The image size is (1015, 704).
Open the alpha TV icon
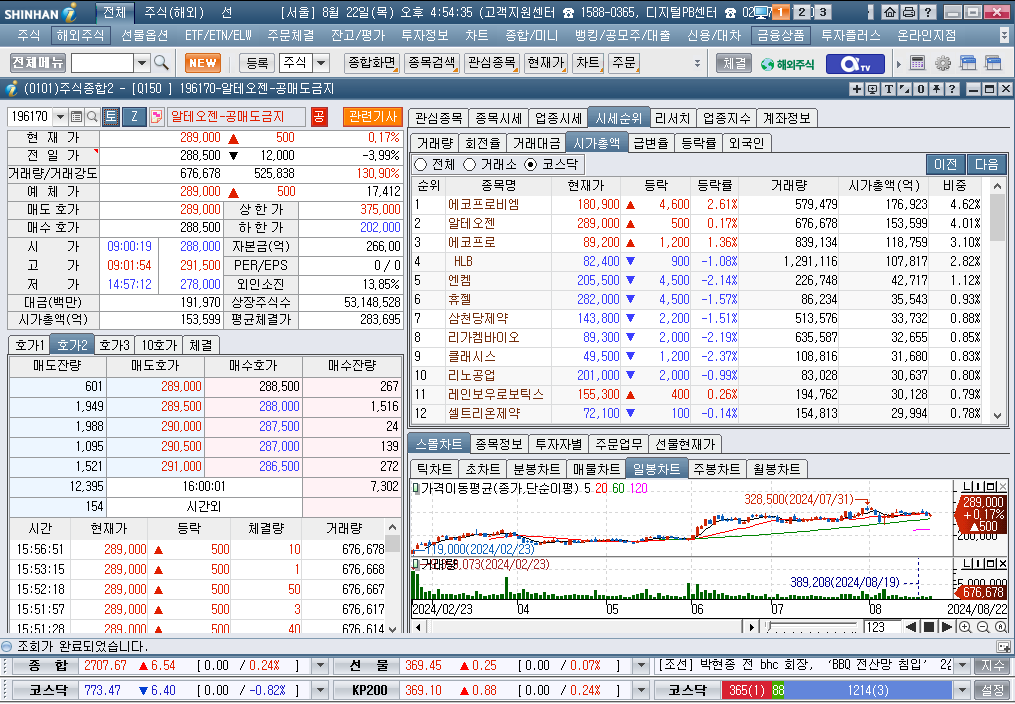coord(855,63)
